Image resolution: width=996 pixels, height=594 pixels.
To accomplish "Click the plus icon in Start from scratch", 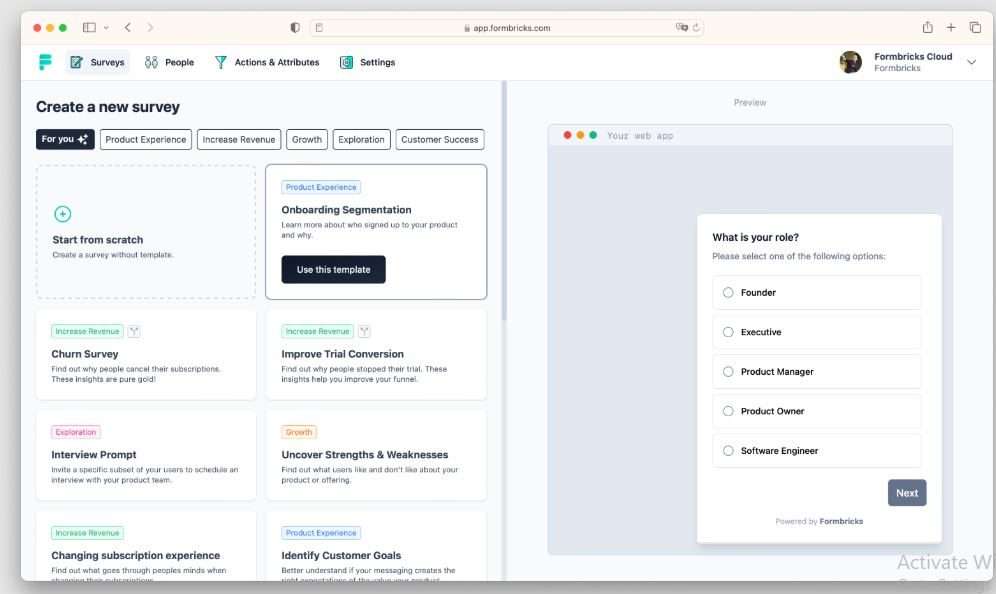I will click(x=62, y=214).
